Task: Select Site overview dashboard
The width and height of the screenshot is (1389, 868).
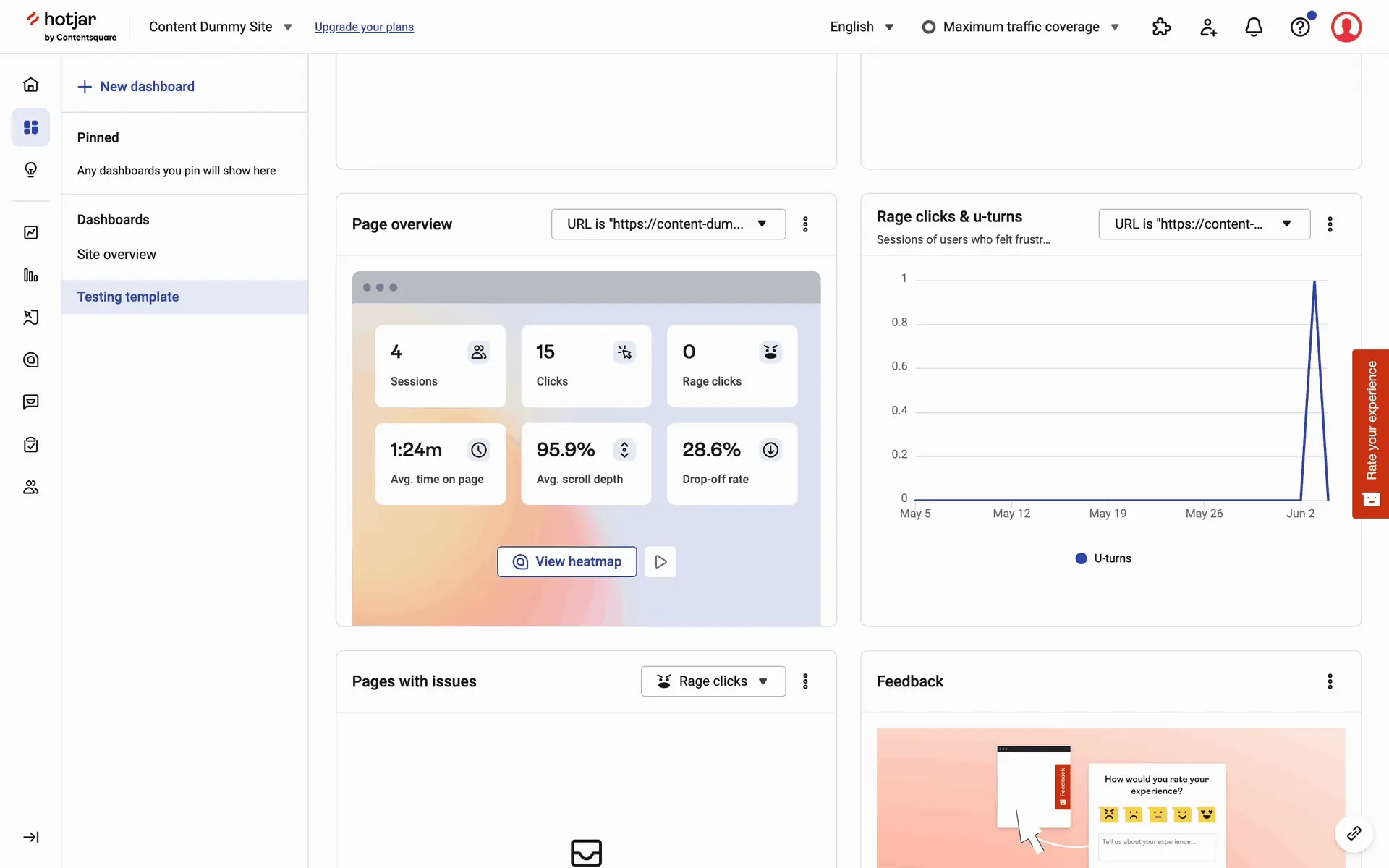Action: tap(116, 255)
